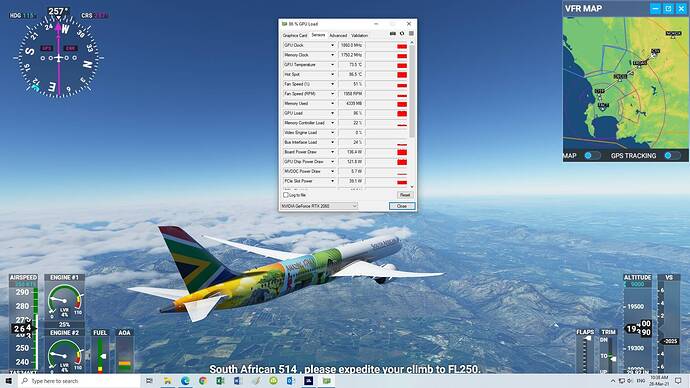690x388 pixels.
Task: Open the NVIDIA GeForce RTX GPU selector
Action: [x=319, y=206]
